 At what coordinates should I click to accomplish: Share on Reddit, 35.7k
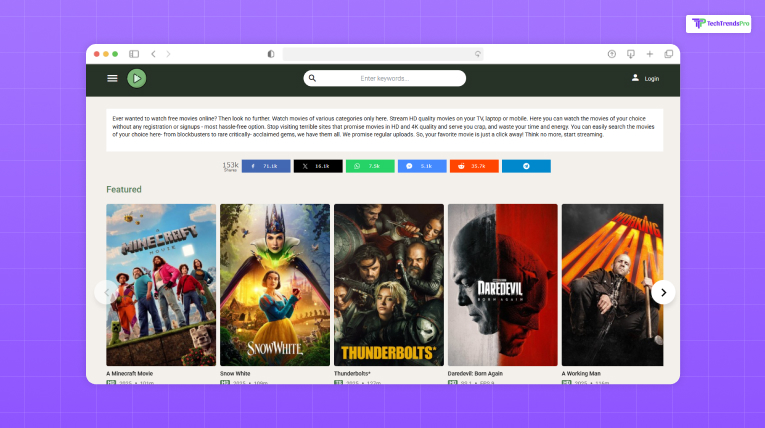click(x=474, y=166)
